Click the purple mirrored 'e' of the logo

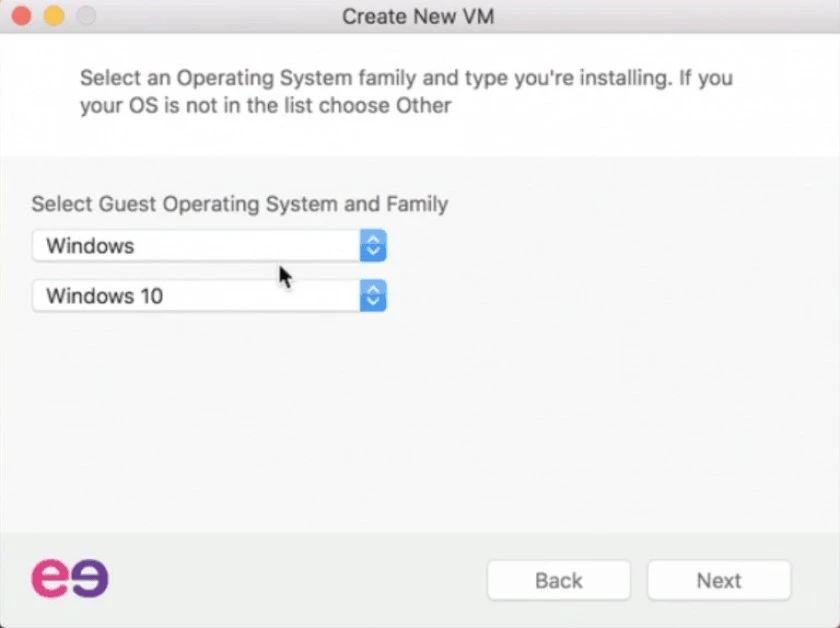[x=89, y=579]
